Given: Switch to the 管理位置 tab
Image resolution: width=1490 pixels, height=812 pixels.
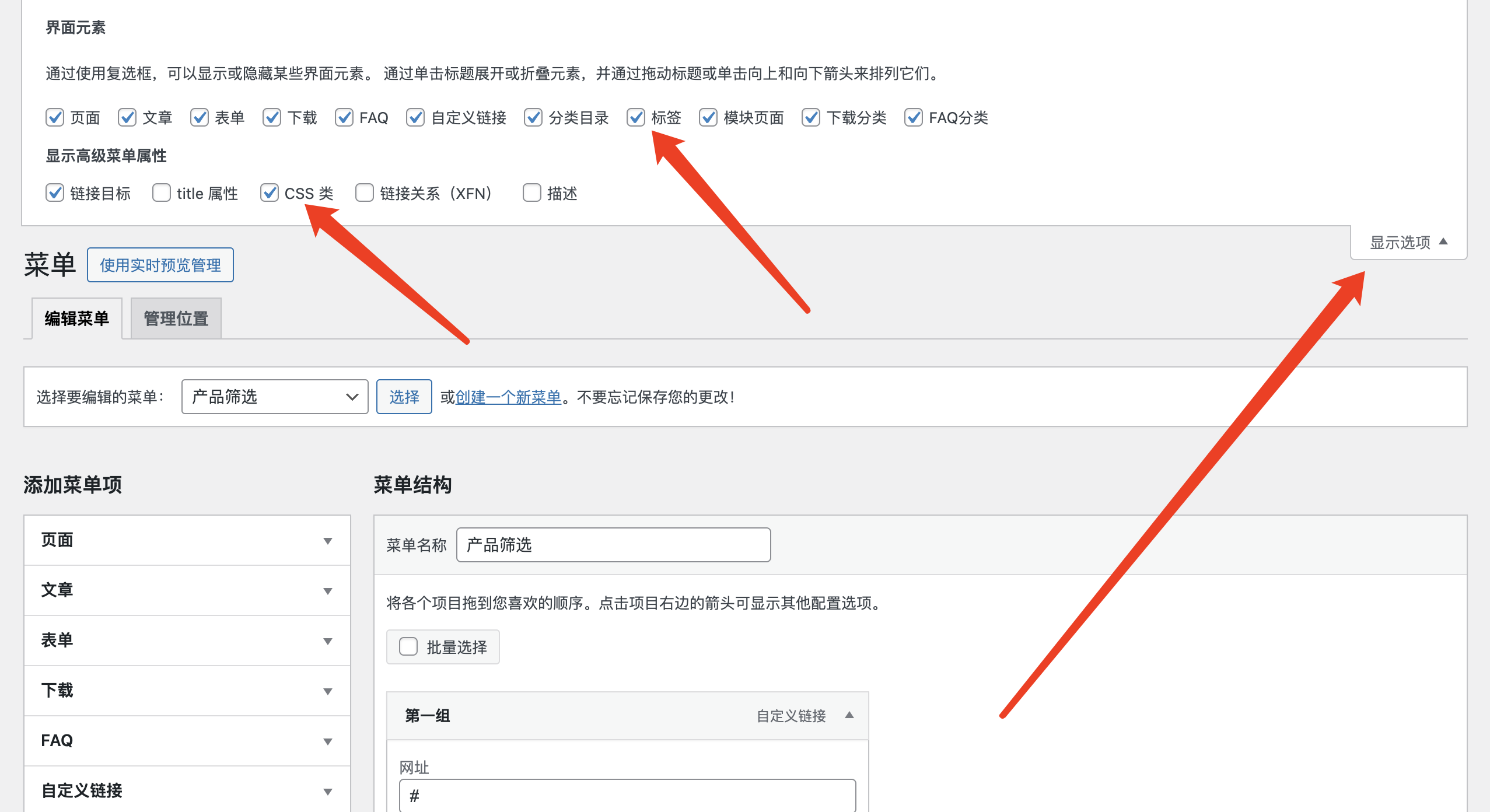Looking at the screenshot, I should click(x=176, y=318).
